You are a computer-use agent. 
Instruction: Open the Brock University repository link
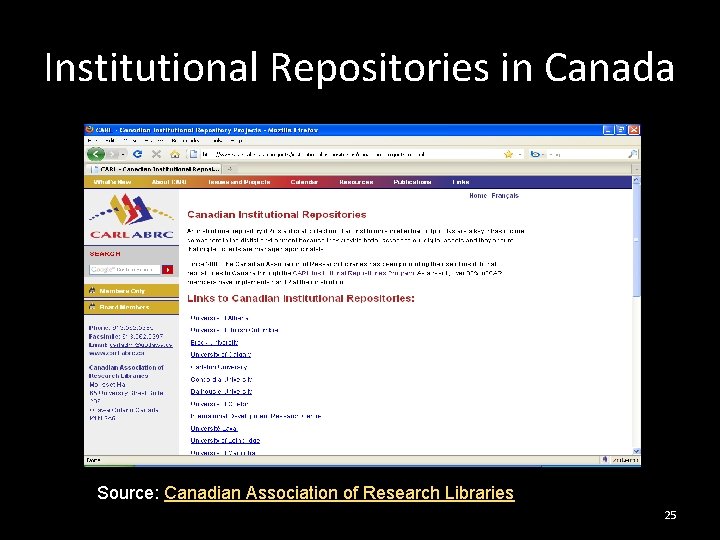coord(214,343)
